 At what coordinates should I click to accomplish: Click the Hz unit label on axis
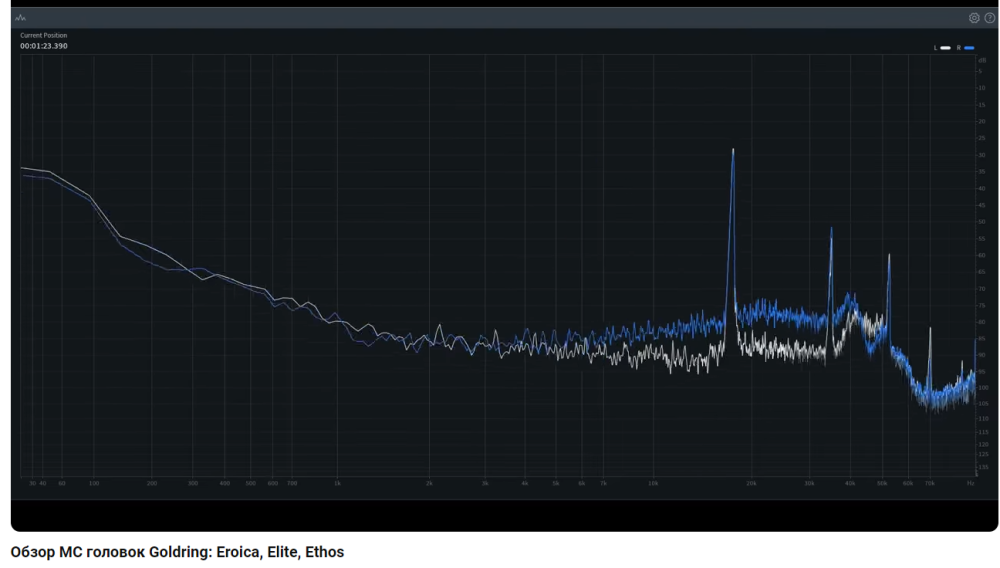(x=970, y=483)
